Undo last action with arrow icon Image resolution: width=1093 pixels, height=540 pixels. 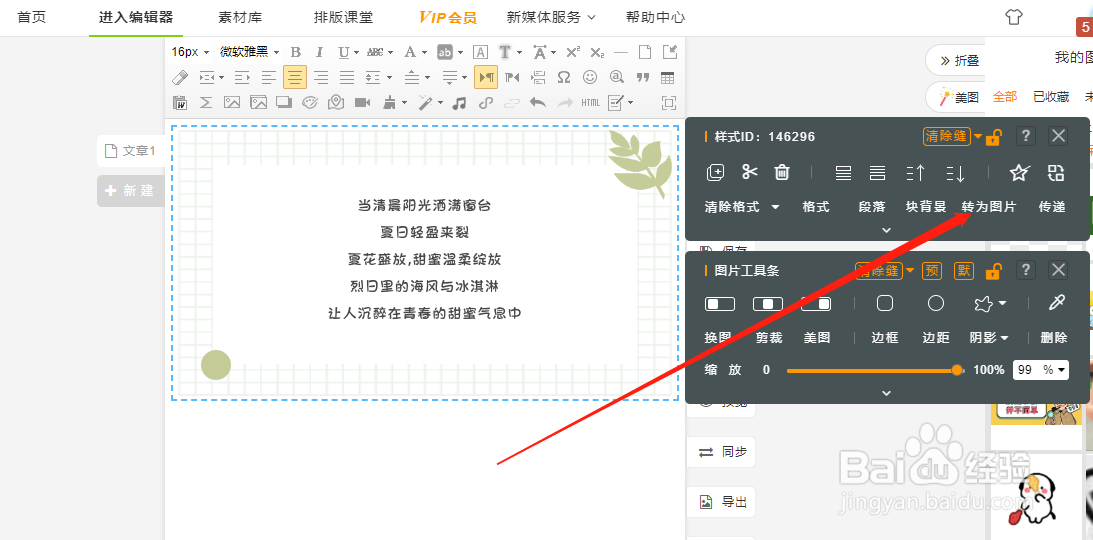click(x=537, y=102)
